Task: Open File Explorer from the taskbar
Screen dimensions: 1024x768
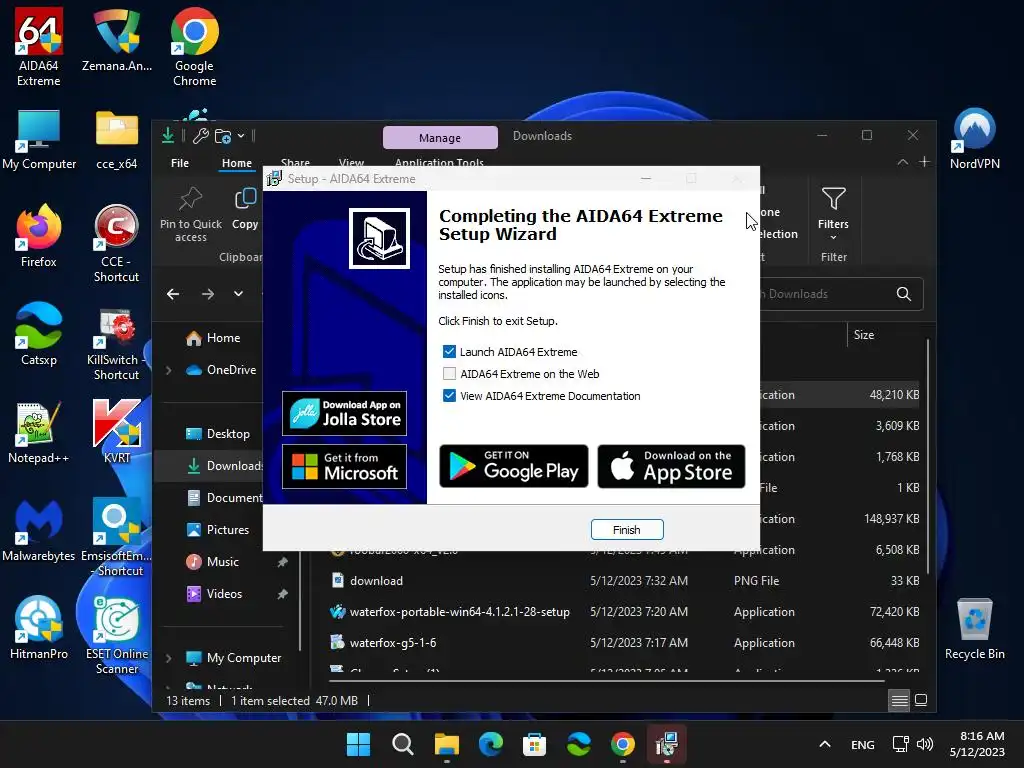Action: pyautogui.click(x=447, y=744)
